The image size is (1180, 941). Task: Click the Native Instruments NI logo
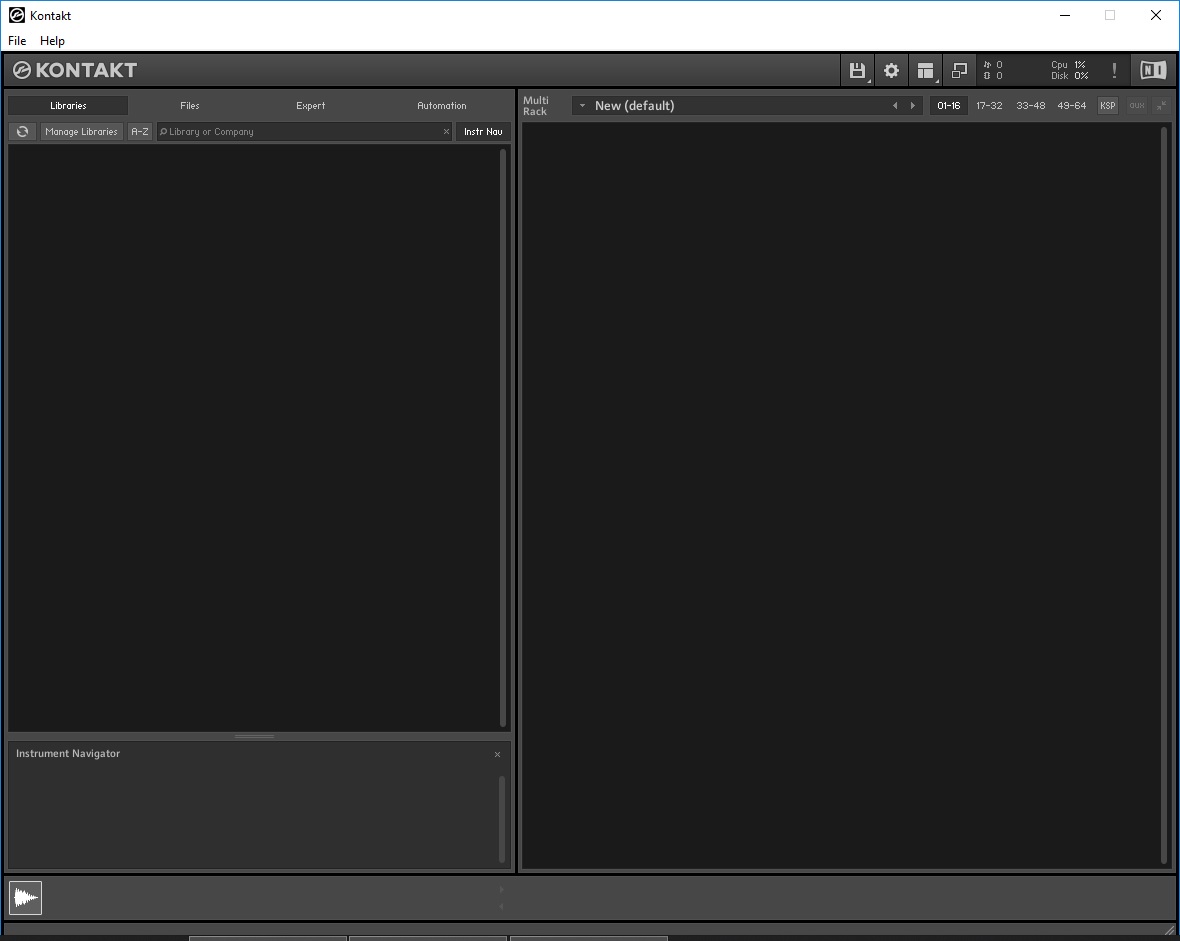pyautogui.click(x=1153, y=70)
